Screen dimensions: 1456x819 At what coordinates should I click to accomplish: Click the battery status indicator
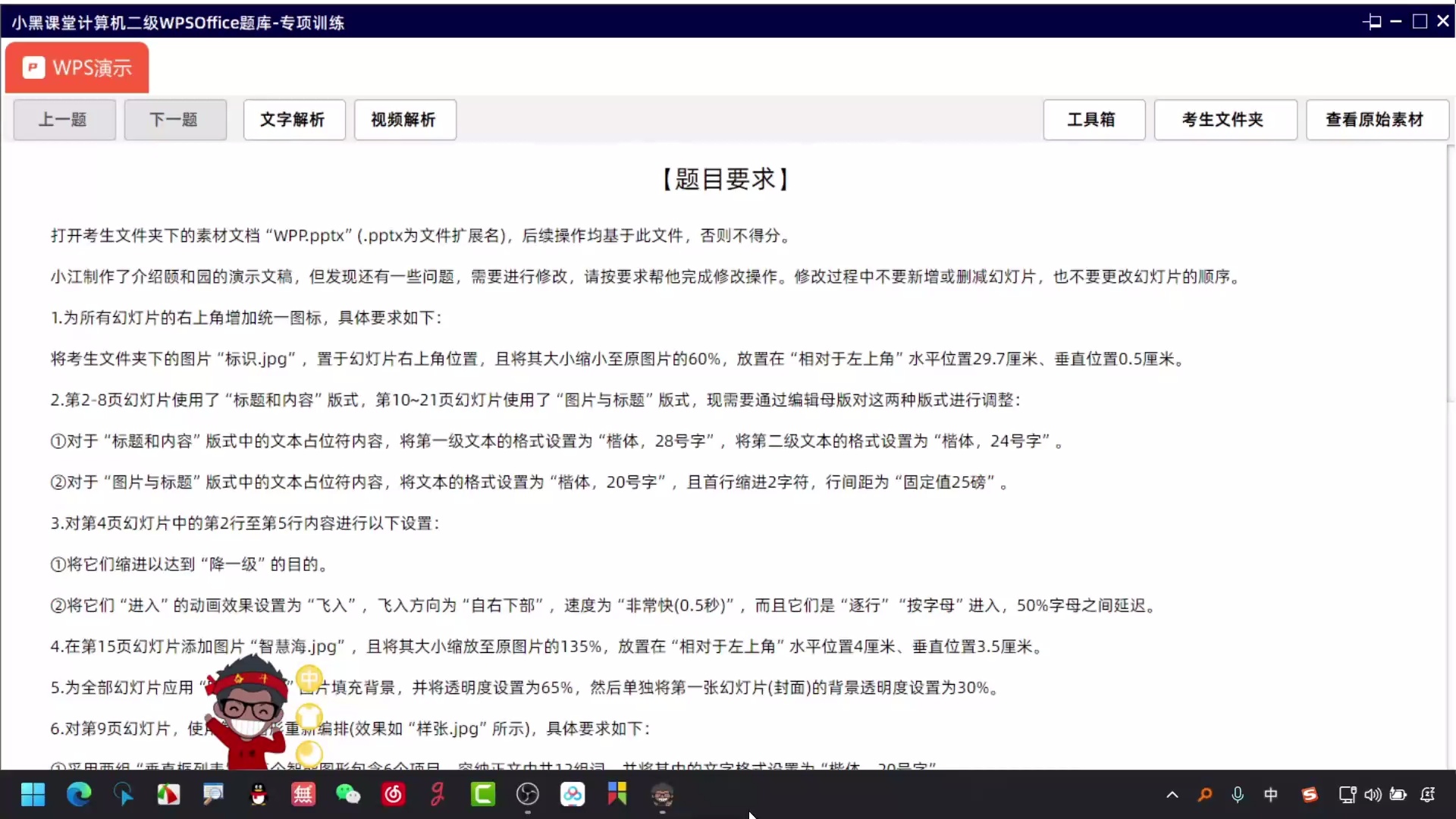pos(1398,795)
